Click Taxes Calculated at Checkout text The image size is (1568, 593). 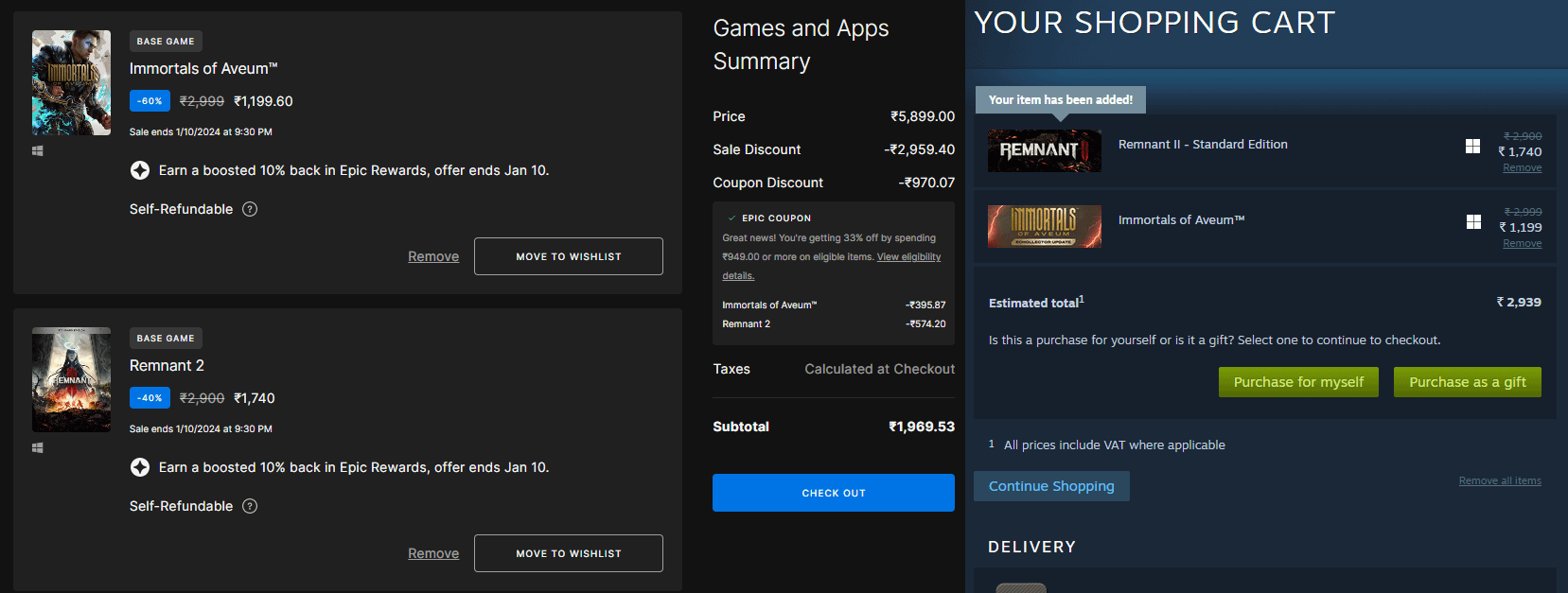[880, 369]
